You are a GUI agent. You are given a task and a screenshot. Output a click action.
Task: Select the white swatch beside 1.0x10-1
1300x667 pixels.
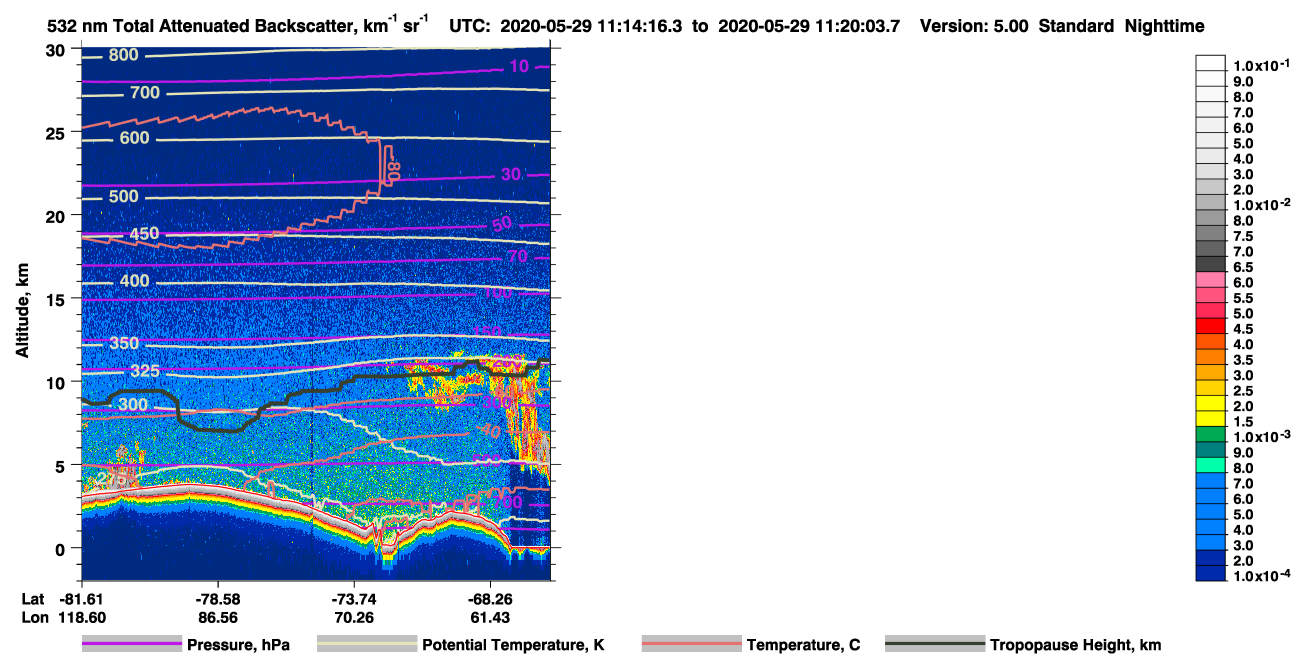pos(1212,62)
